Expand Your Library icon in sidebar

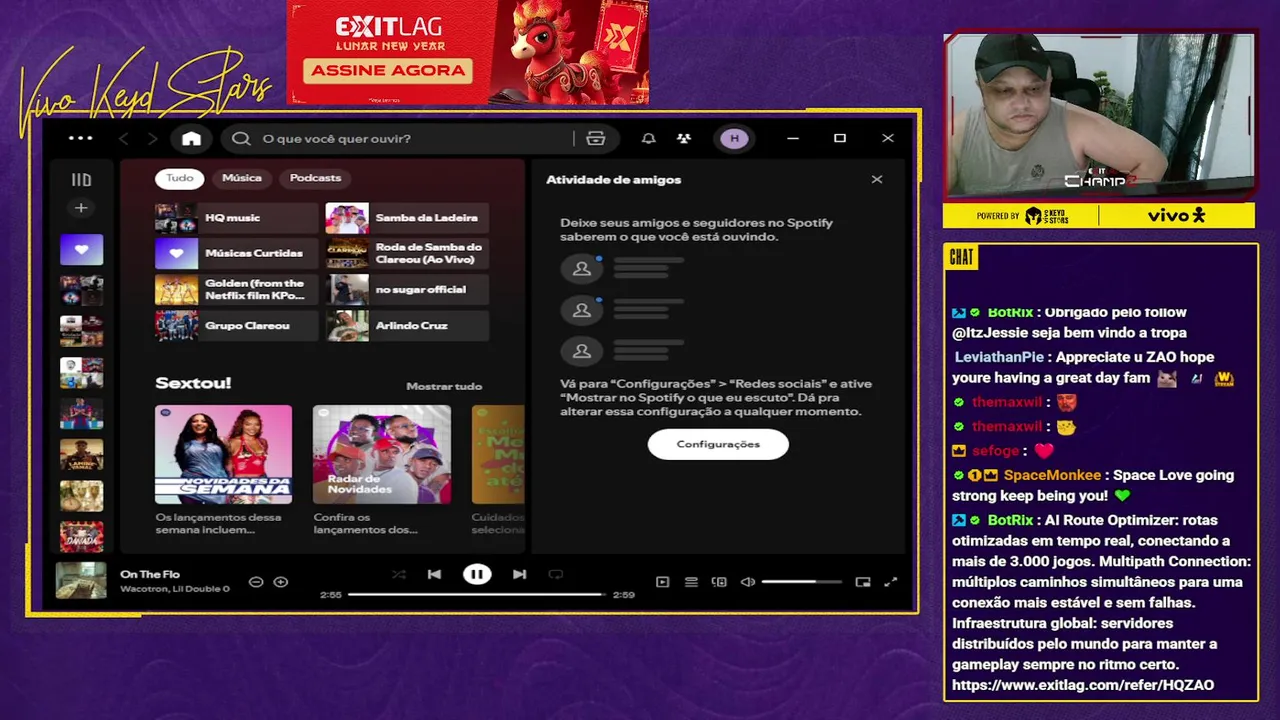pos(81,179)
